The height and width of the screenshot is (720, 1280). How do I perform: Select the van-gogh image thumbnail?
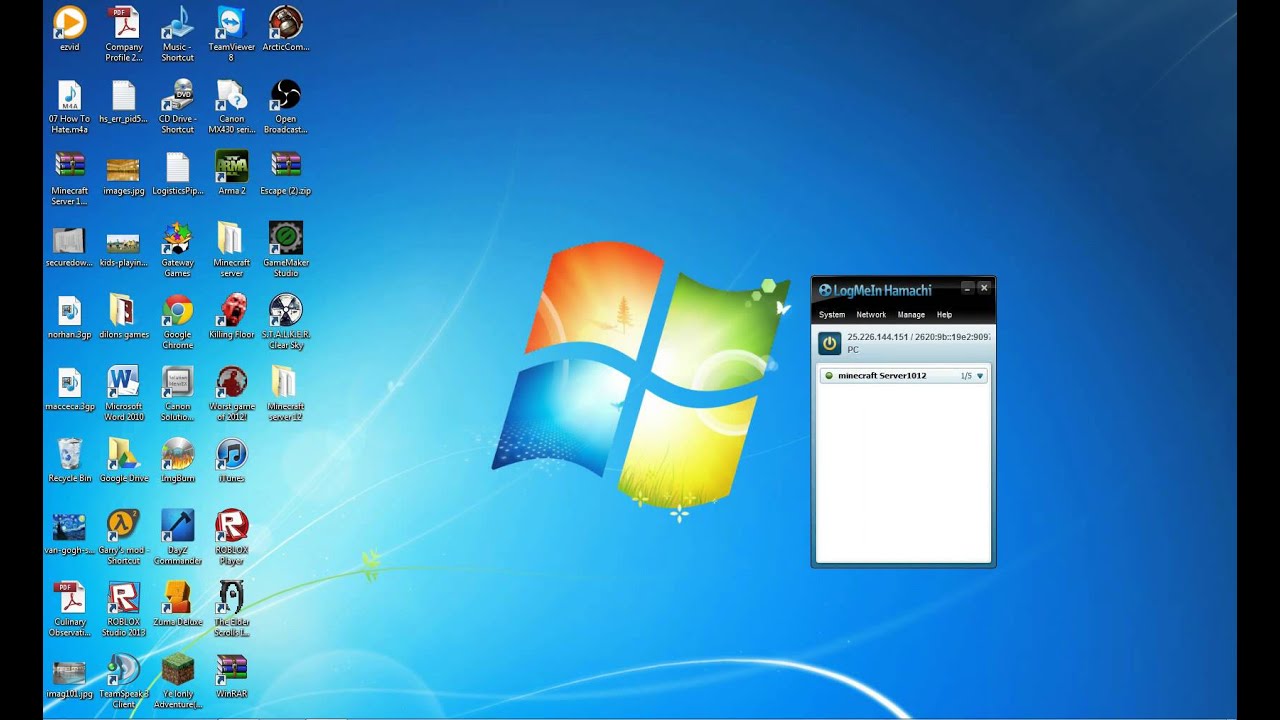[69, 527]
